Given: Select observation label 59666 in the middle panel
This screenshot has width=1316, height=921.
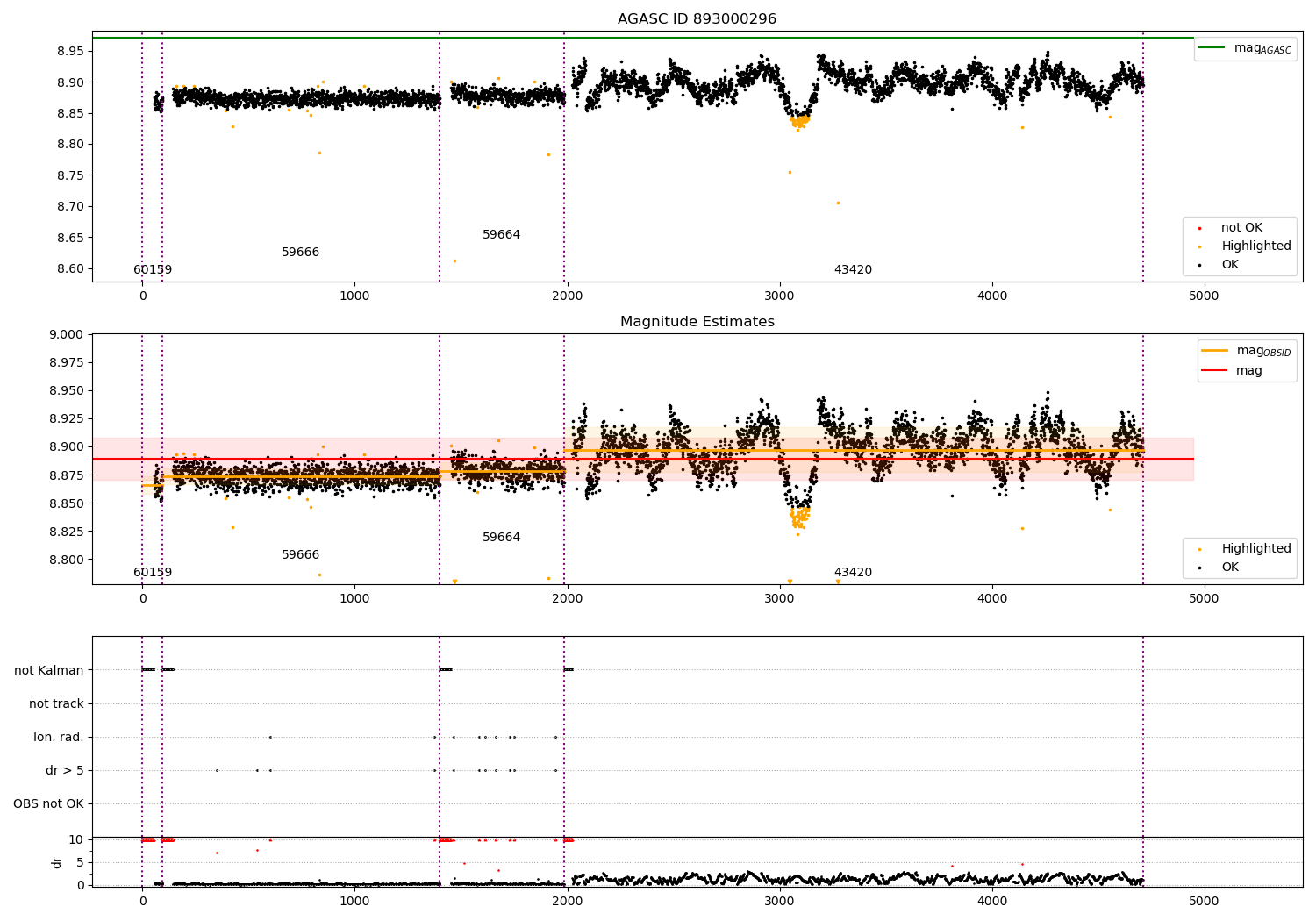Looking at the screenshot, I should [x=300, y=555].
